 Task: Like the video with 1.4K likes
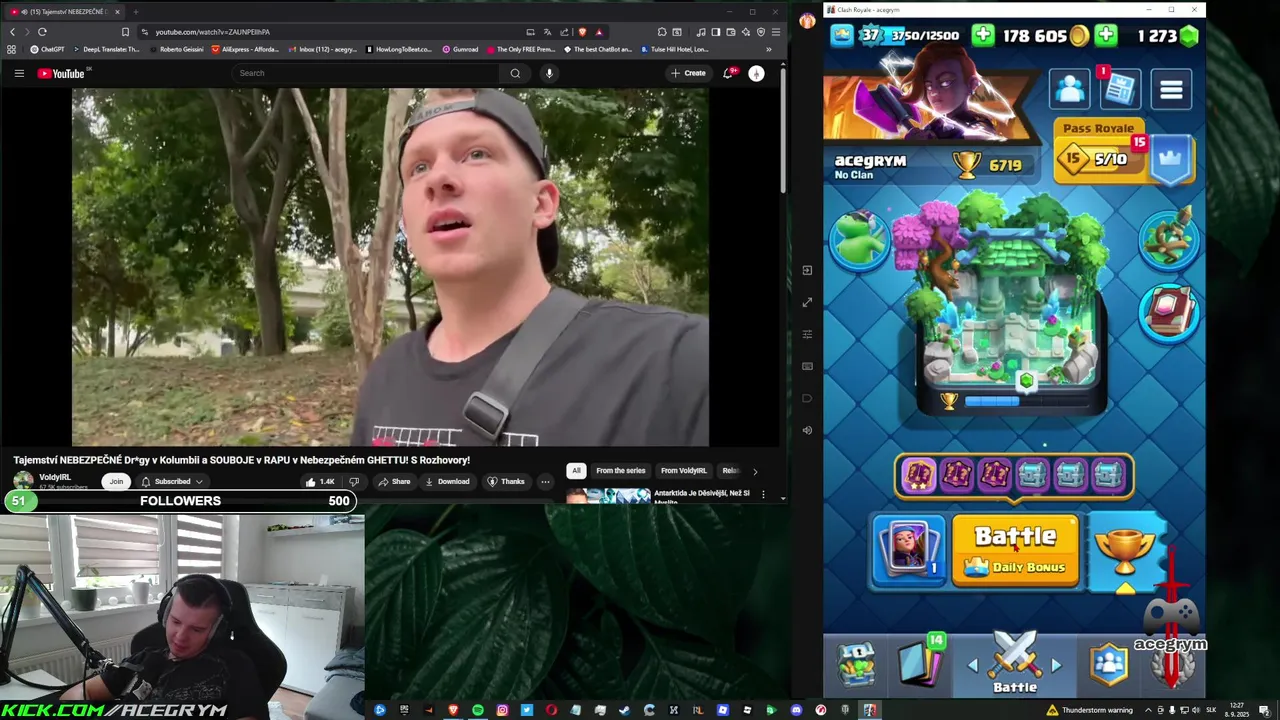tap(322, 482)
